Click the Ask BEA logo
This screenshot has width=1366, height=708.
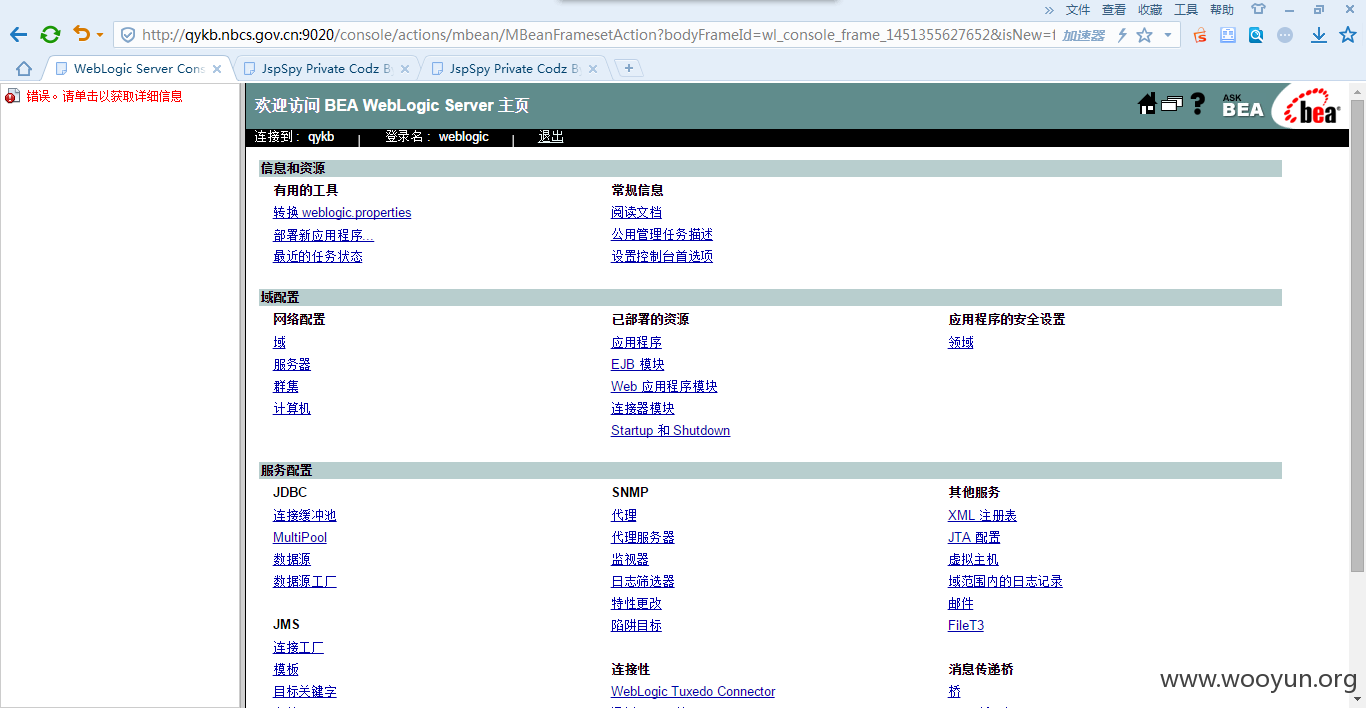[1242, 105]
